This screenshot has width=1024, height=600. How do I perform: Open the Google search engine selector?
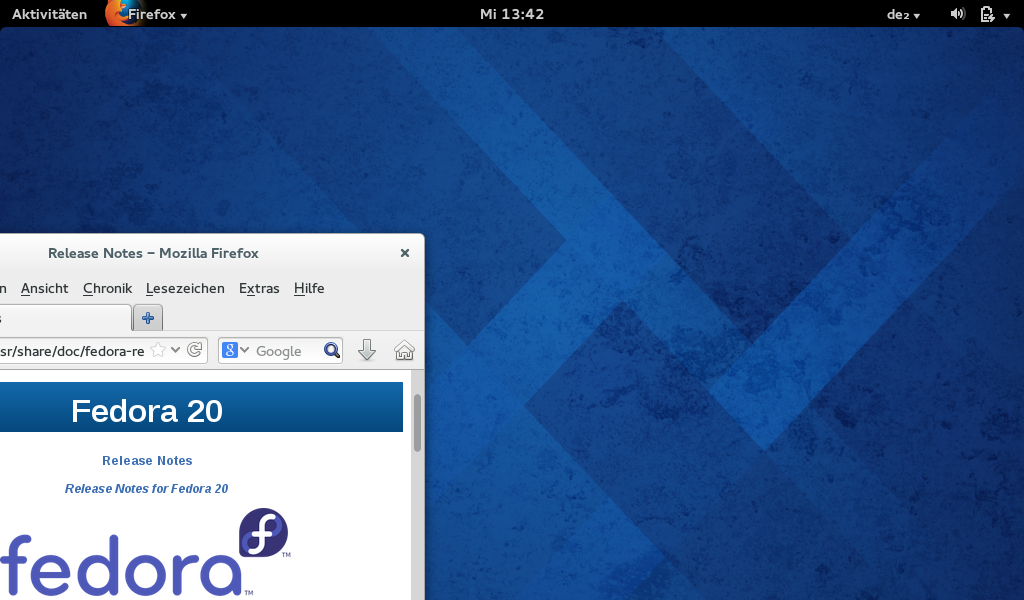pyautogui.click(x=236, y=350)
